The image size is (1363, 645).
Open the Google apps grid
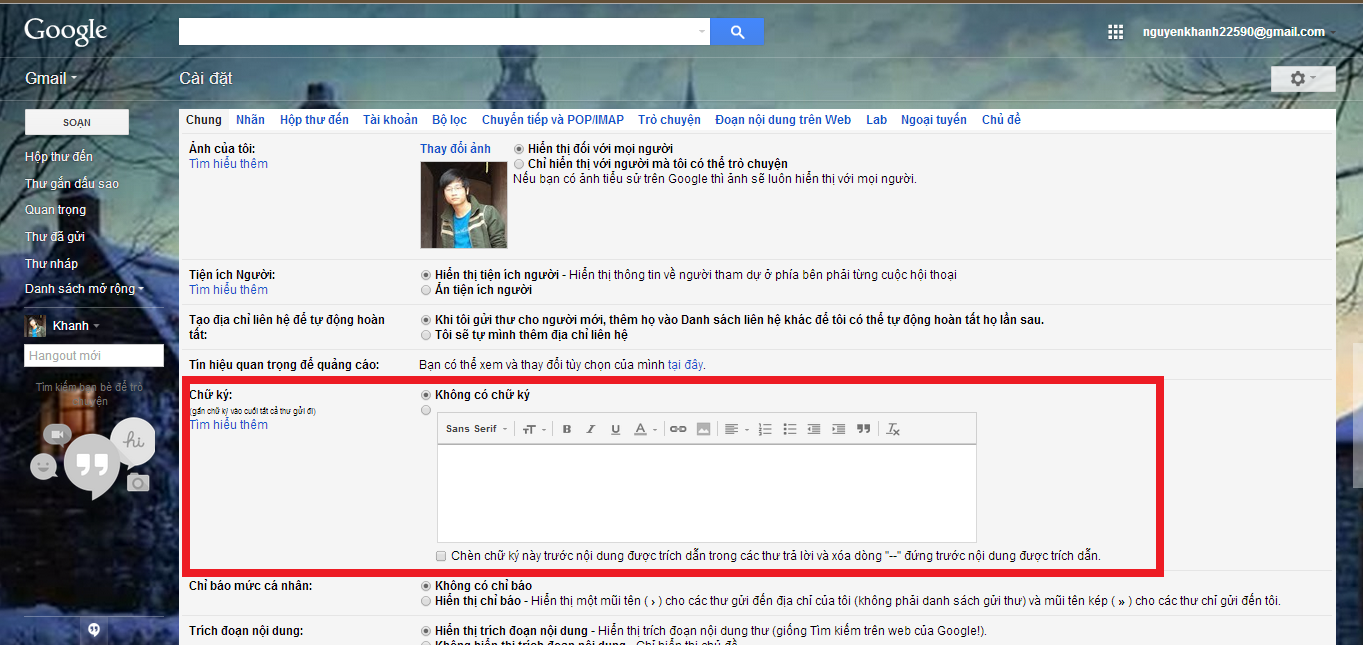click(x=1115, y=32)
